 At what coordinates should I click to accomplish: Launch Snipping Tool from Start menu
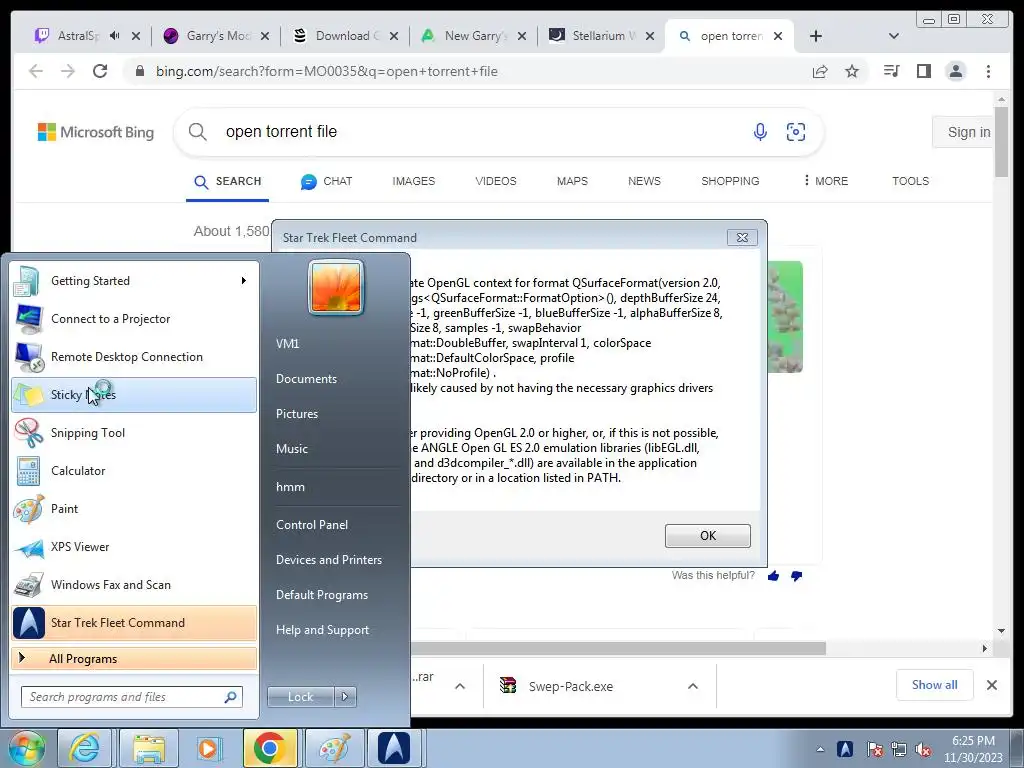[134, 433]
